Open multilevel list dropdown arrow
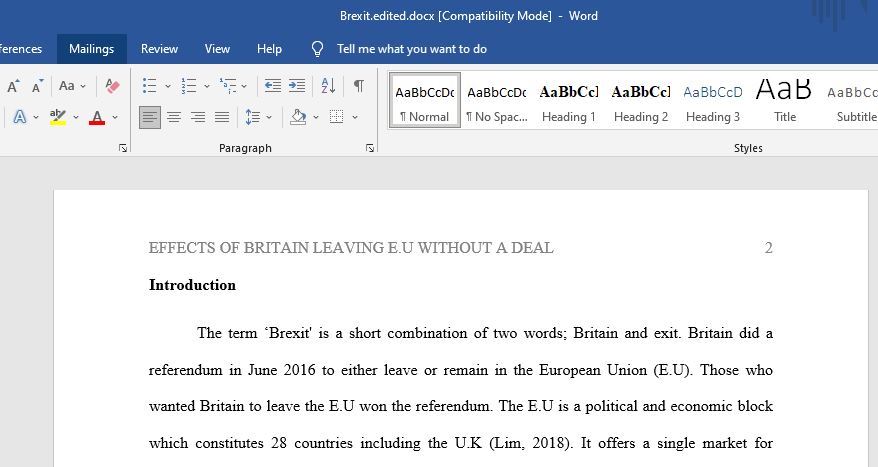 [x=244, y=86]
